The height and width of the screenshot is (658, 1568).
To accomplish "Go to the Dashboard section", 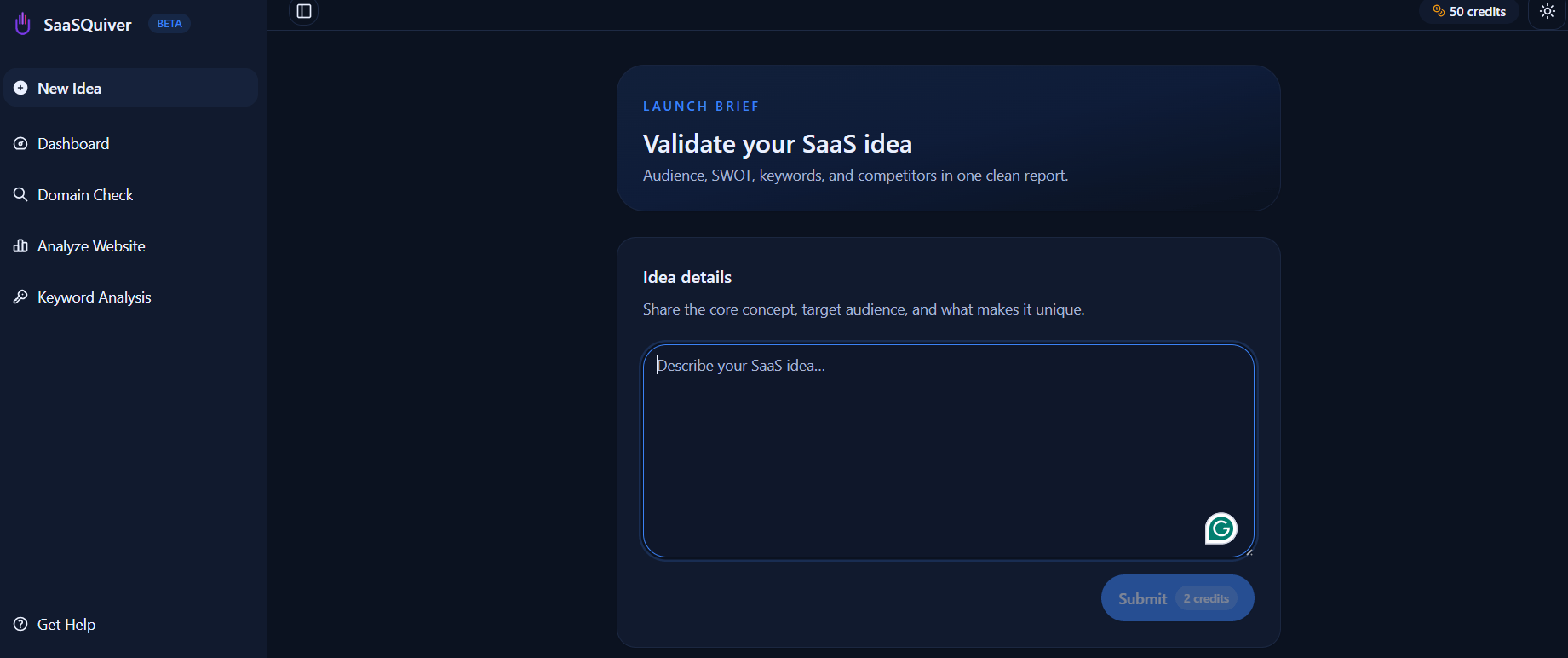I will click(73, 143).
